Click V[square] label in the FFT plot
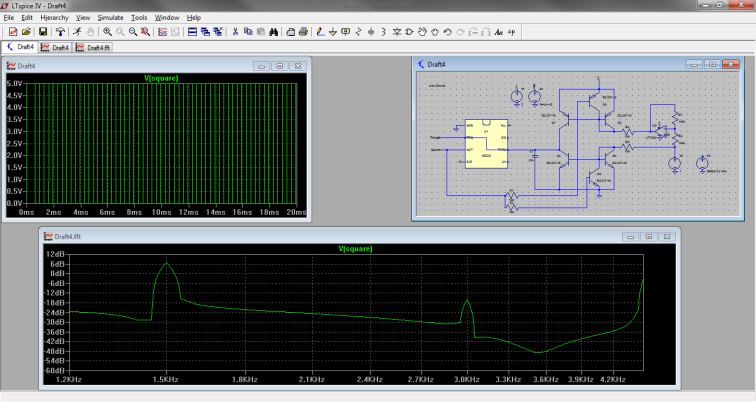756x402 pixels. click(356, 247)
